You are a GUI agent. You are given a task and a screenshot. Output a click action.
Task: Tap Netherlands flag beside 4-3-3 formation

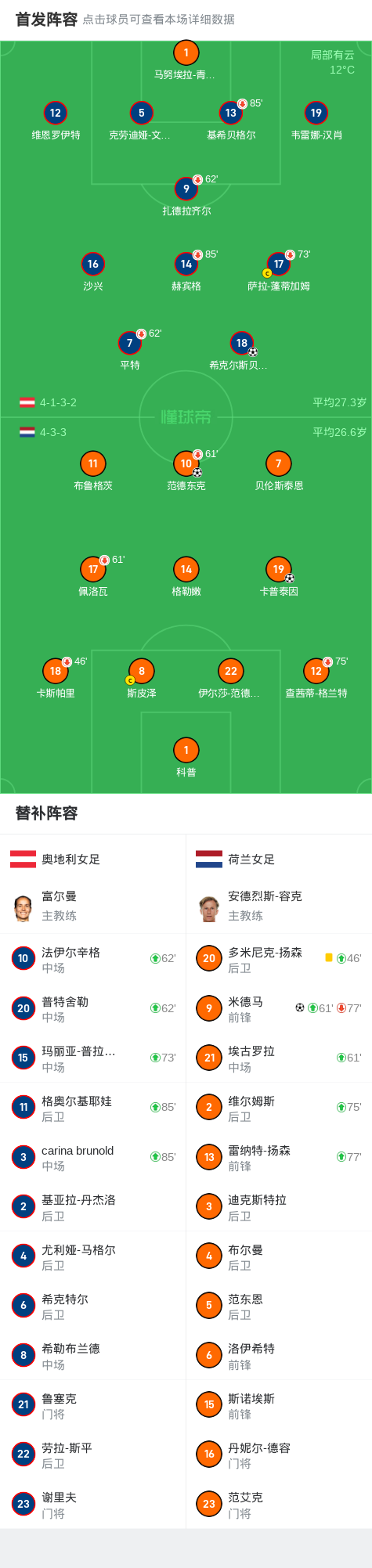27,432
